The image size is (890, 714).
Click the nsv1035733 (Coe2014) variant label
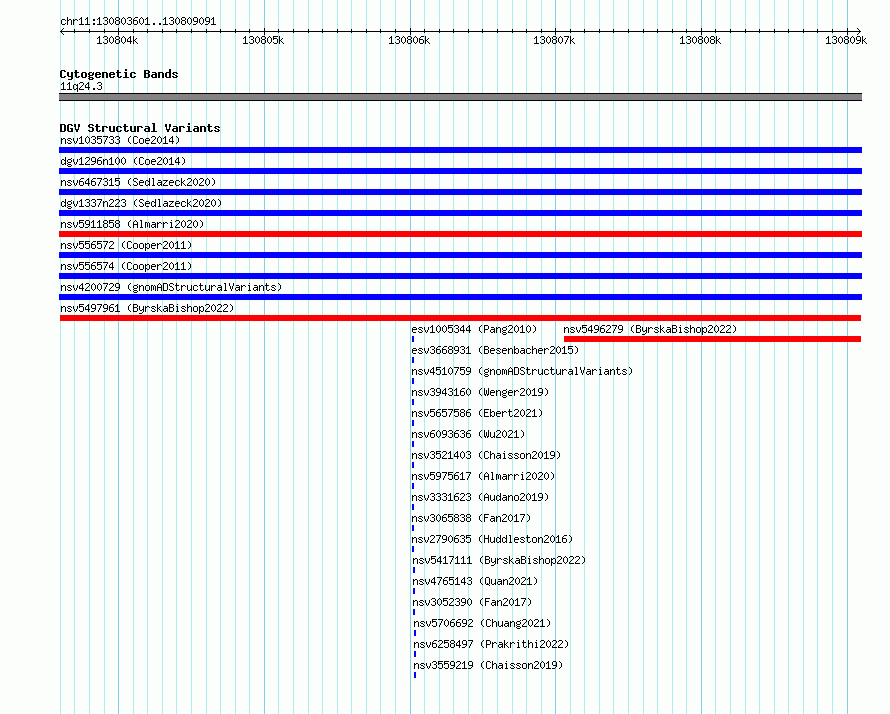[x=120, y=140]
